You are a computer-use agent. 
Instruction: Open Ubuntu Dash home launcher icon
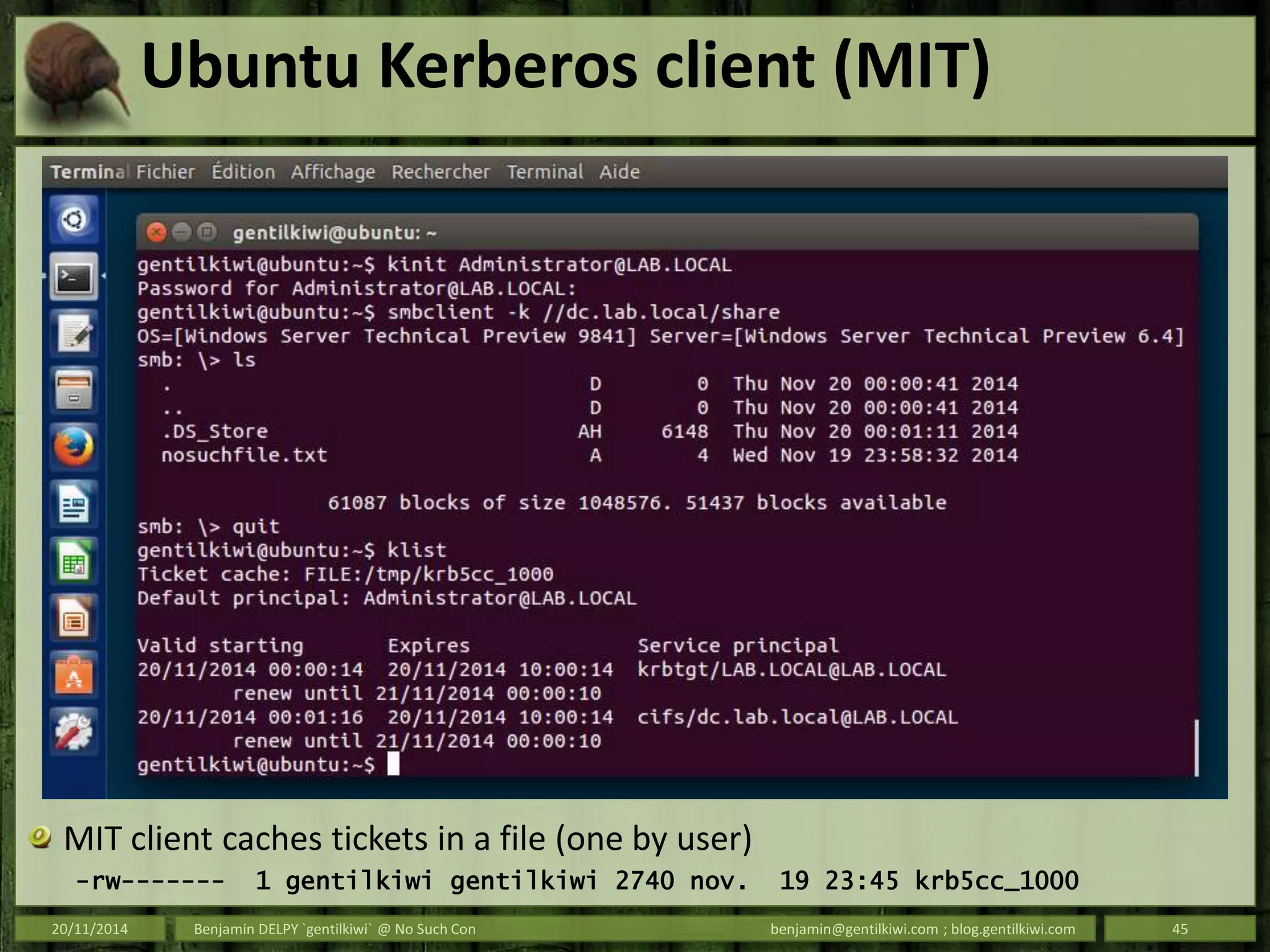point(74,219)
